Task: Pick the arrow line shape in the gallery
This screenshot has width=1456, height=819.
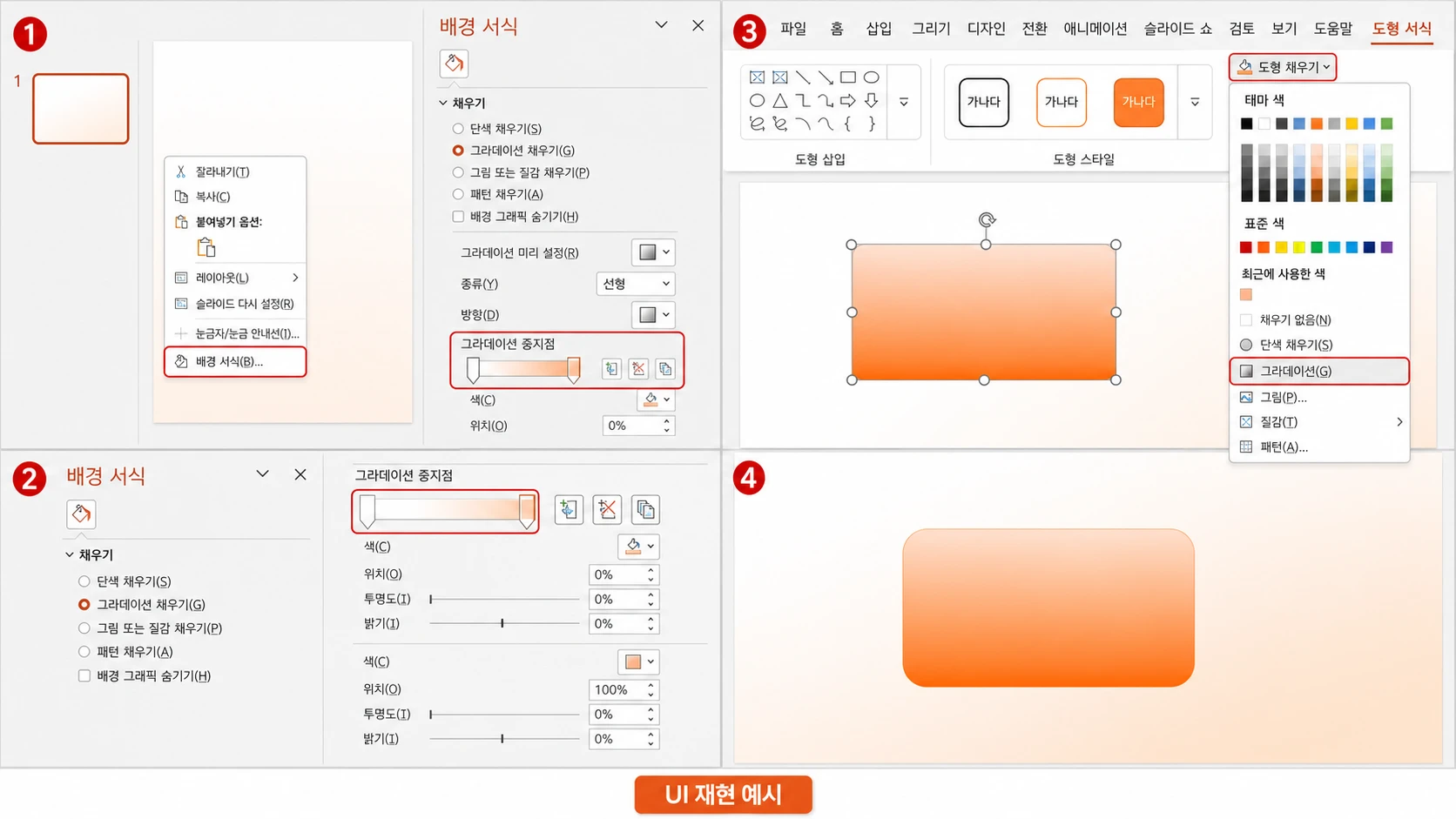Action: point(825,77)
